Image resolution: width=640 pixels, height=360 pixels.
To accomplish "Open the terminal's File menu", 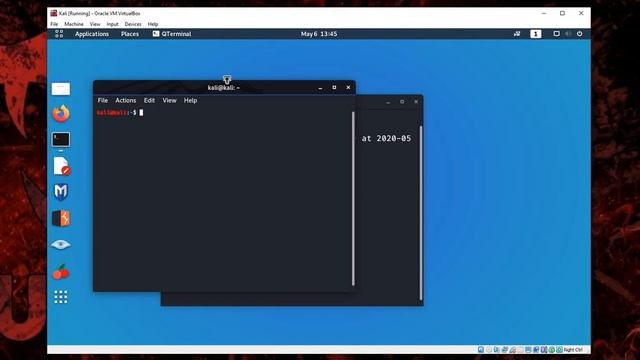I will (x=103, y=100).
